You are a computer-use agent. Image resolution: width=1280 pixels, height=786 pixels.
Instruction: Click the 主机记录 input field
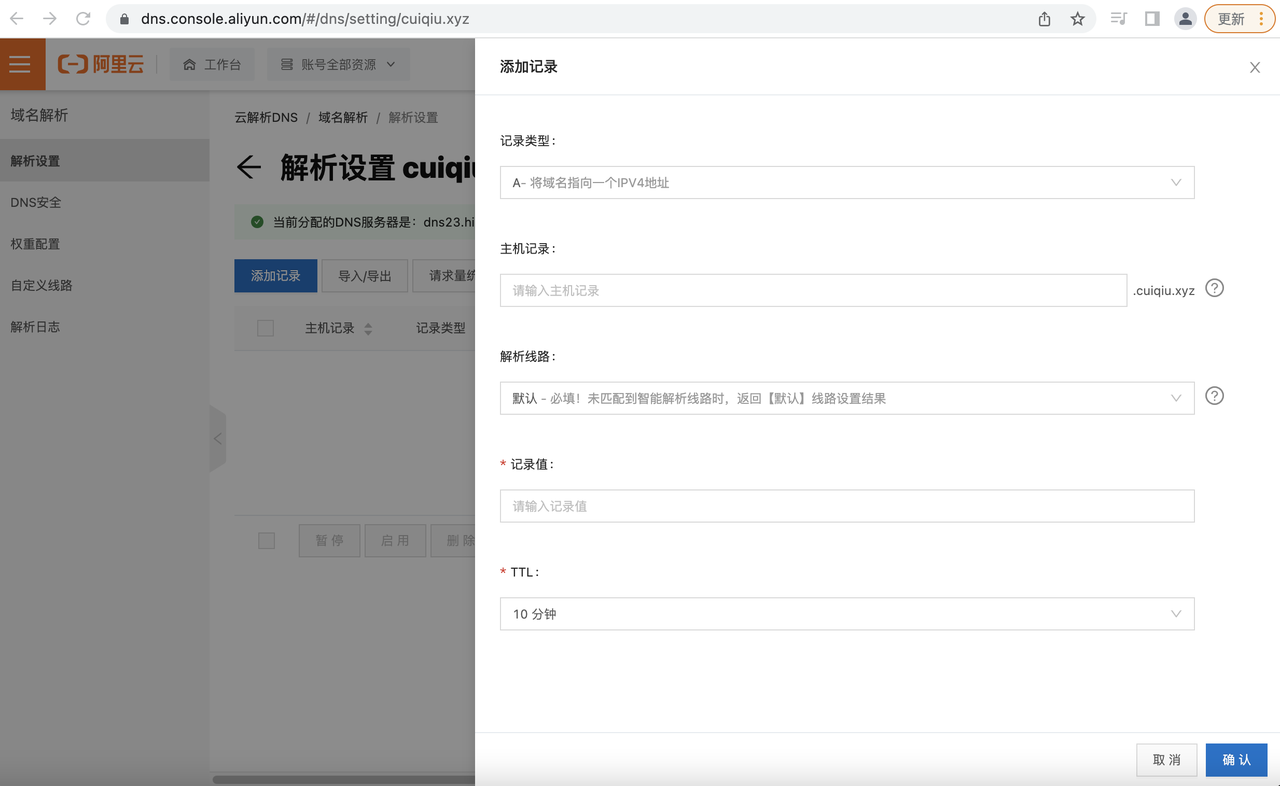pos(814,290)
